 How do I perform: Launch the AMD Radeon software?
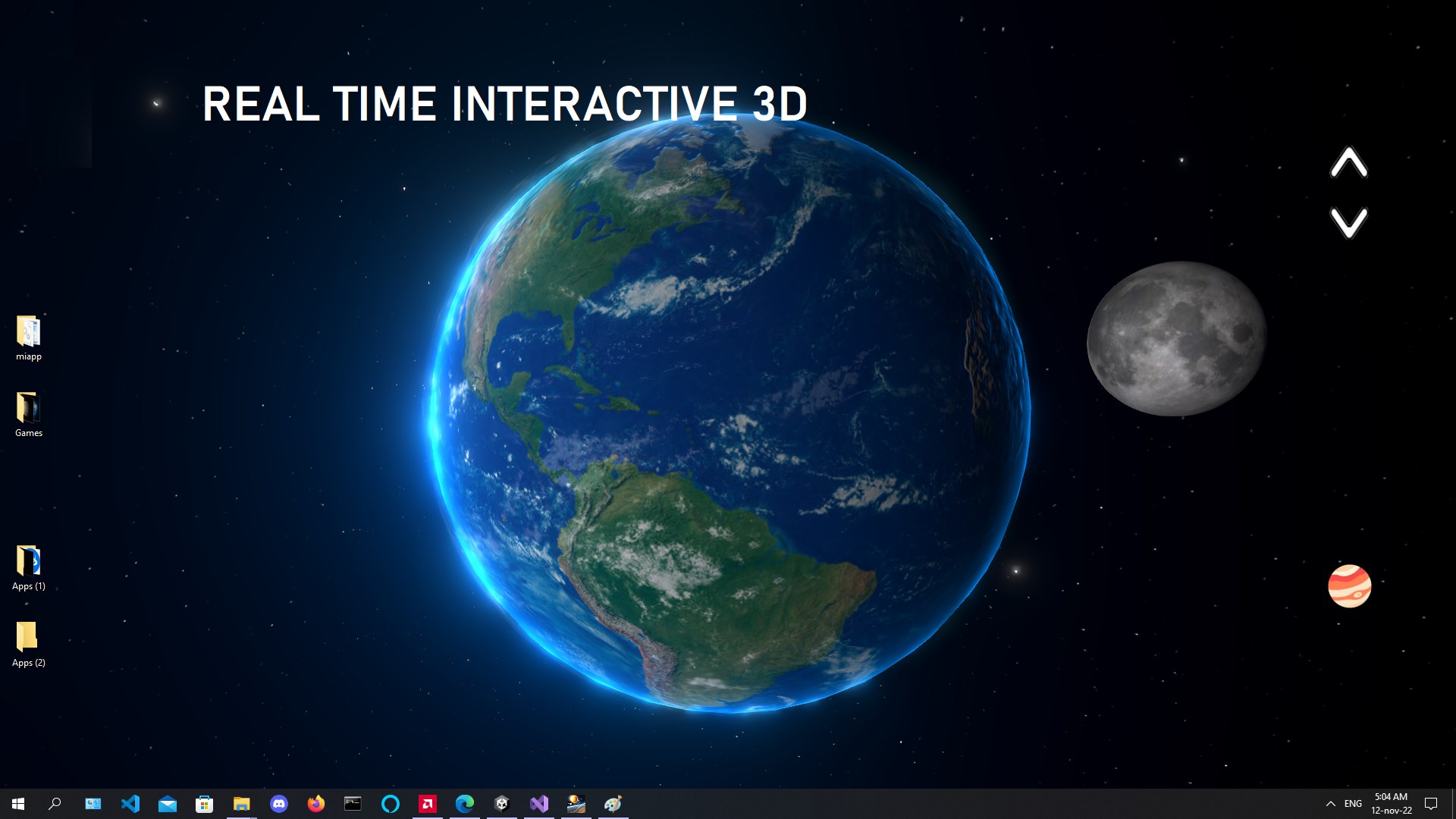pos(428,804)
